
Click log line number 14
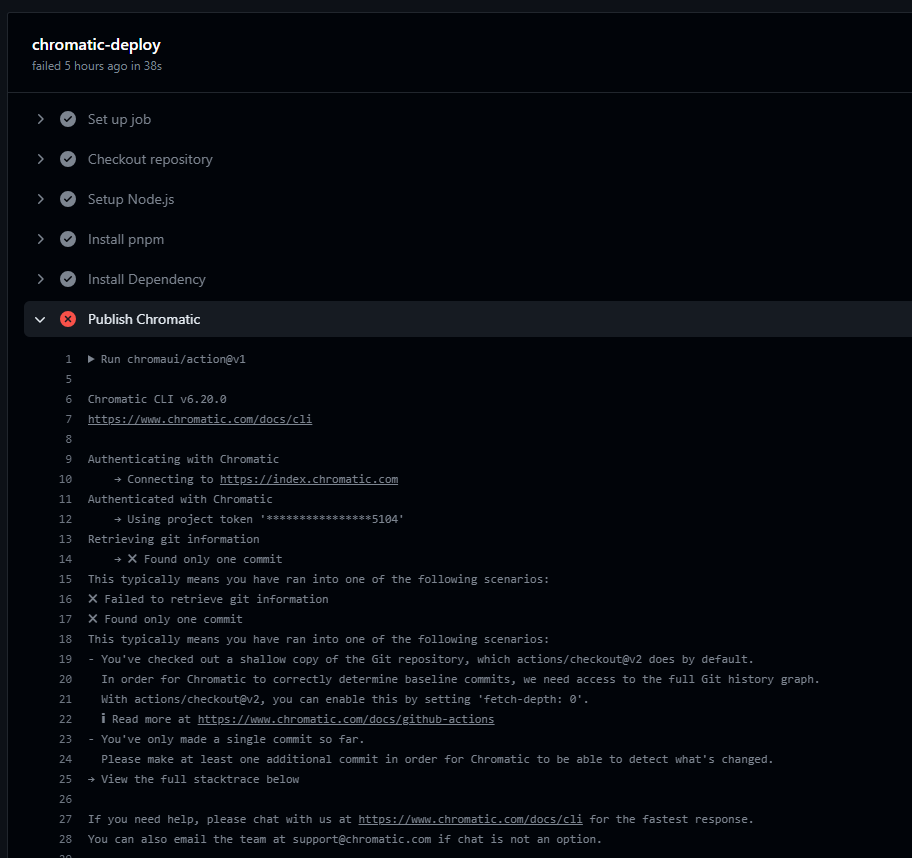(x=65, y=560)
